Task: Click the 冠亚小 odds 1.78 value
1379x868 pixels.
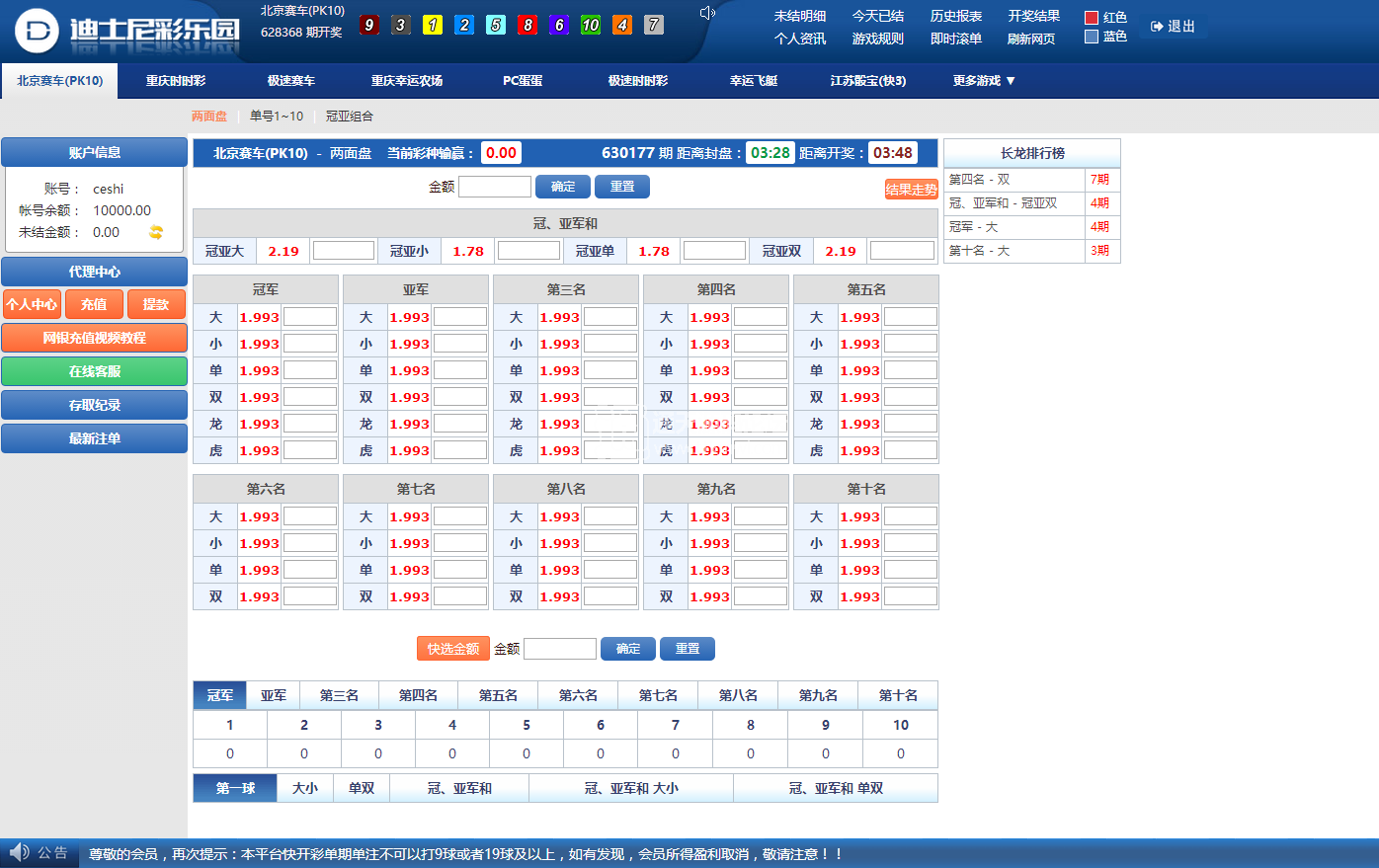Action: click(x=468, y=251)
